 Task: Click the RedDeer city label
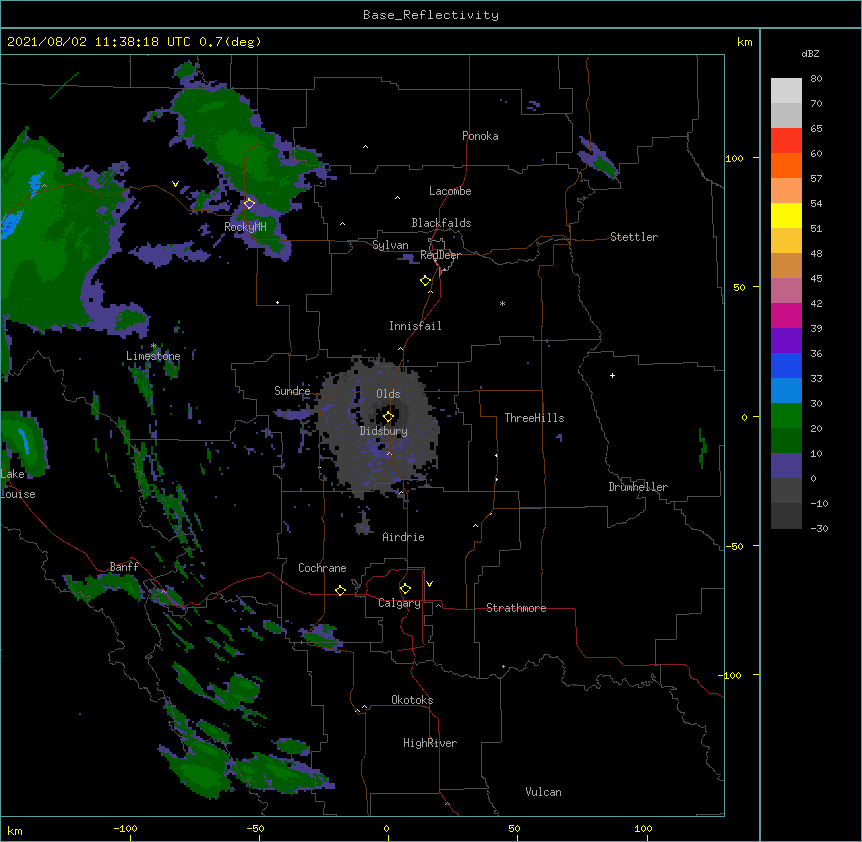click(x=440, y=255)
